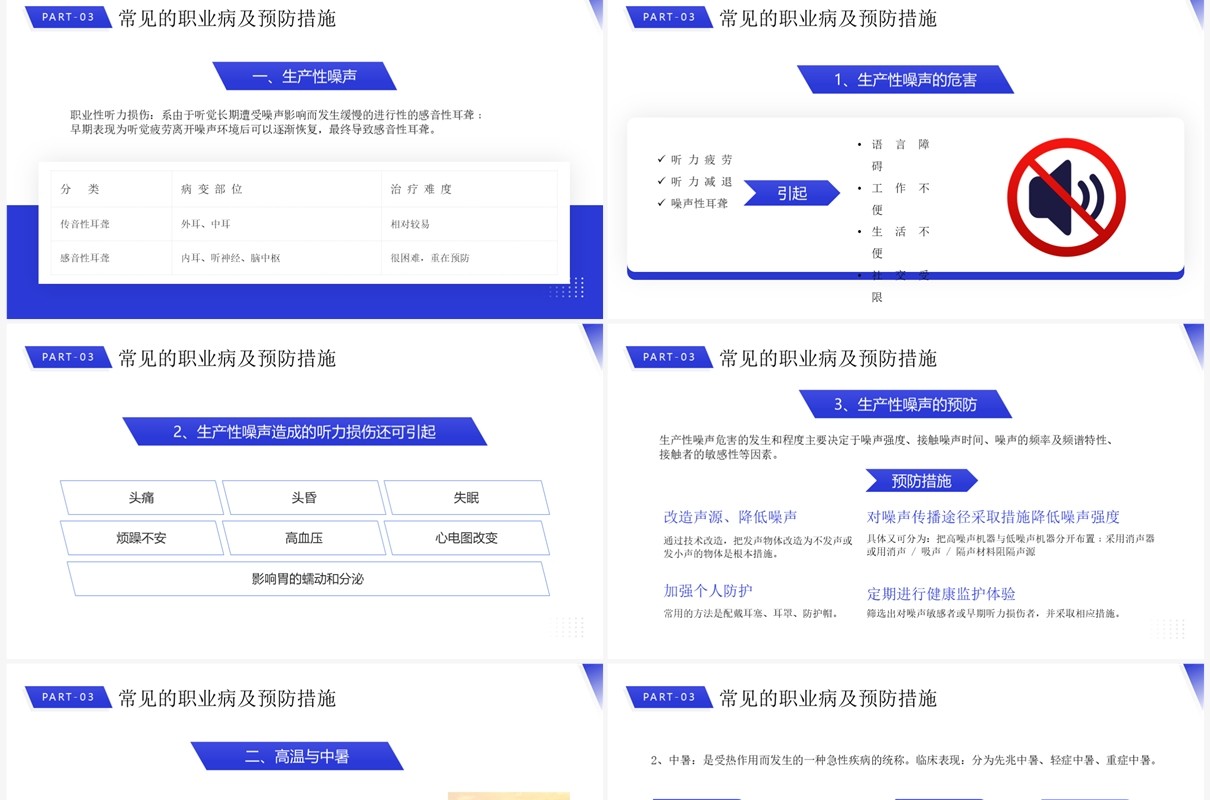Click the text beginning '筛选出对噪声敏感者'

point(994,613)
